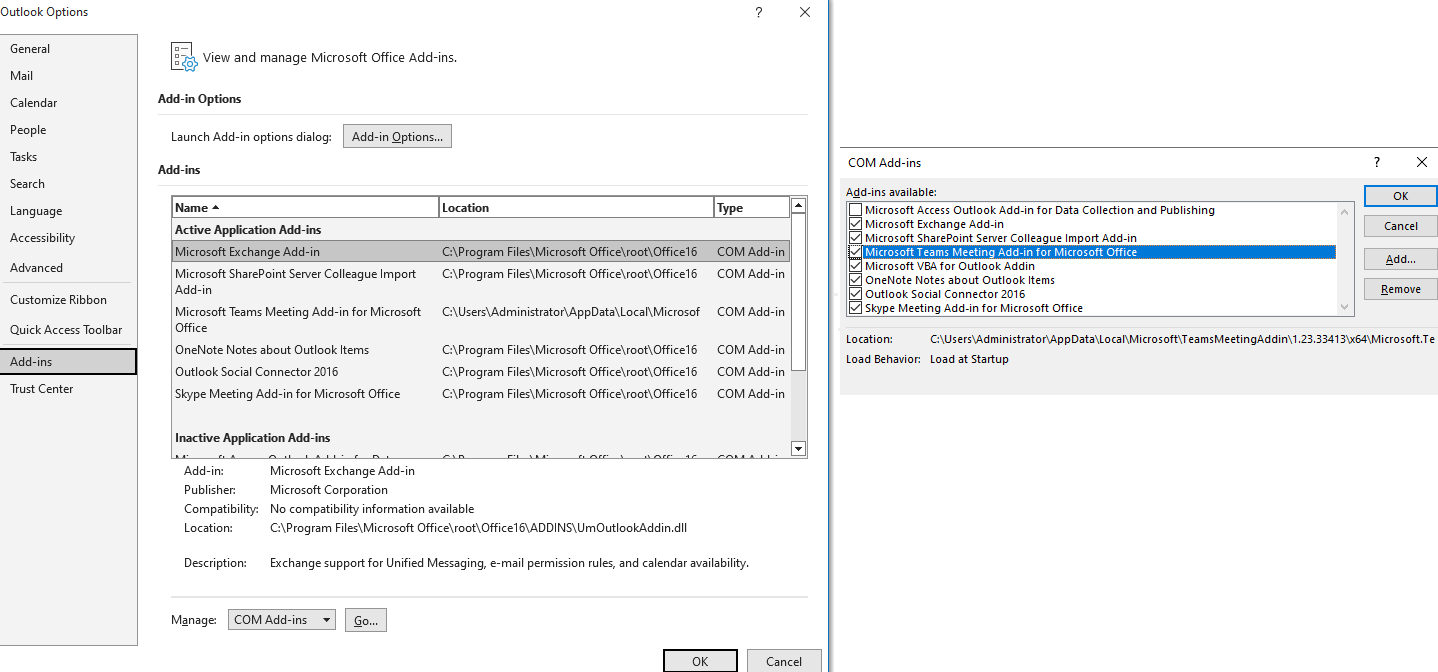
Task: Open Language options category
Action: (x=68, y=211)
